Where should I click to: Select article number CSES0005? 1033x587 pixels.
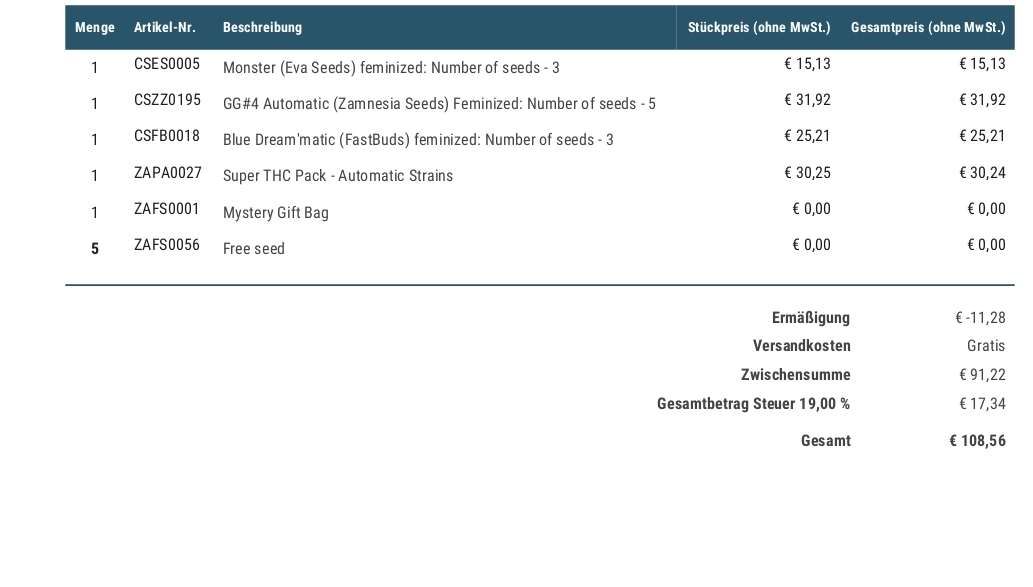pyautogui.click(x=167, y=64)
